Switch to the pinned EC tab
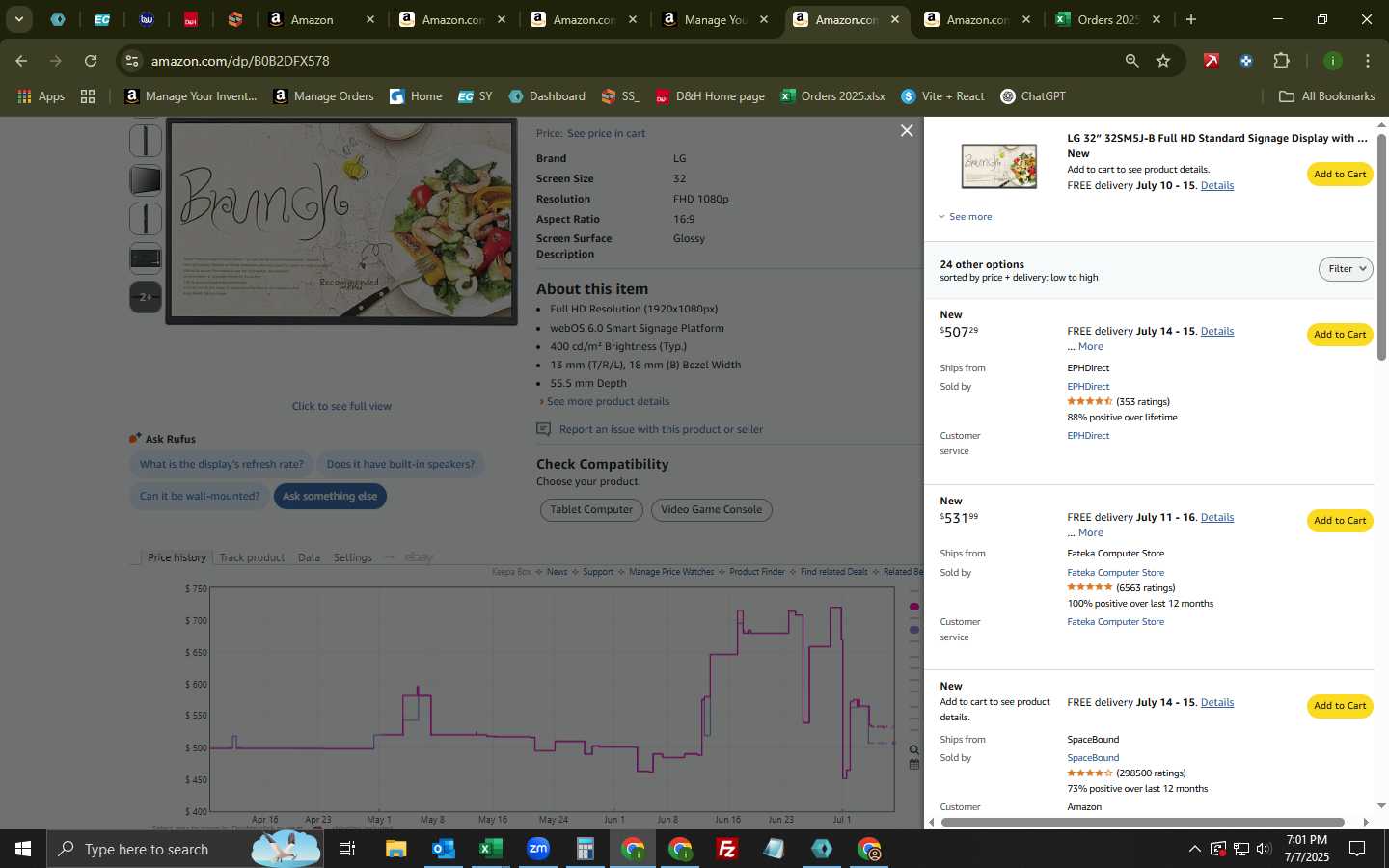Image resolution: width=1389 pixels, height=868 pixels. coord(101,19)
